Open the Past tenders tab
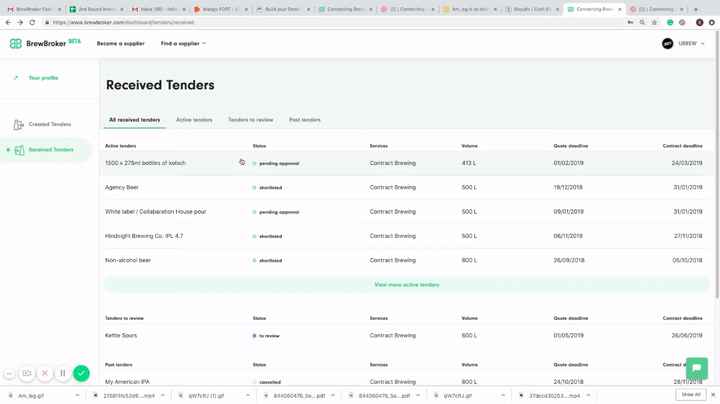The height and width of the screenshot is (404, 720). 305,120
